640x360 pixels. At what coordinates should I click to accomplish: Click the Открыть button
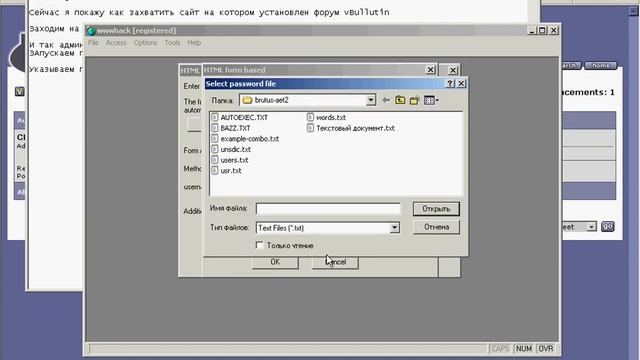[436, 209]
